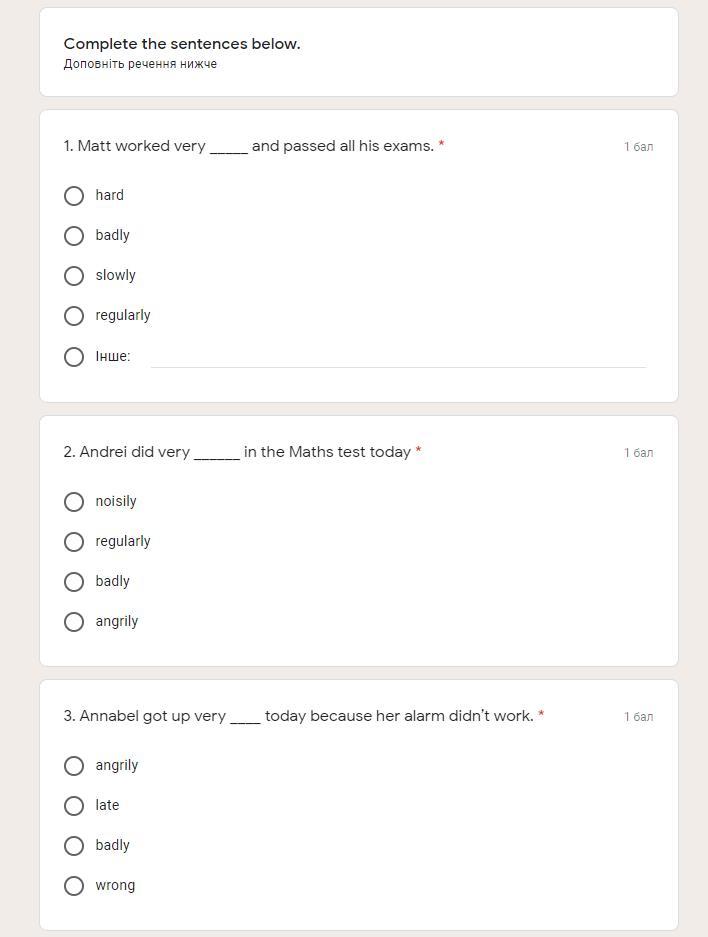
Task: Choose 'regularly' for question 2
Action: click(74, 542)
